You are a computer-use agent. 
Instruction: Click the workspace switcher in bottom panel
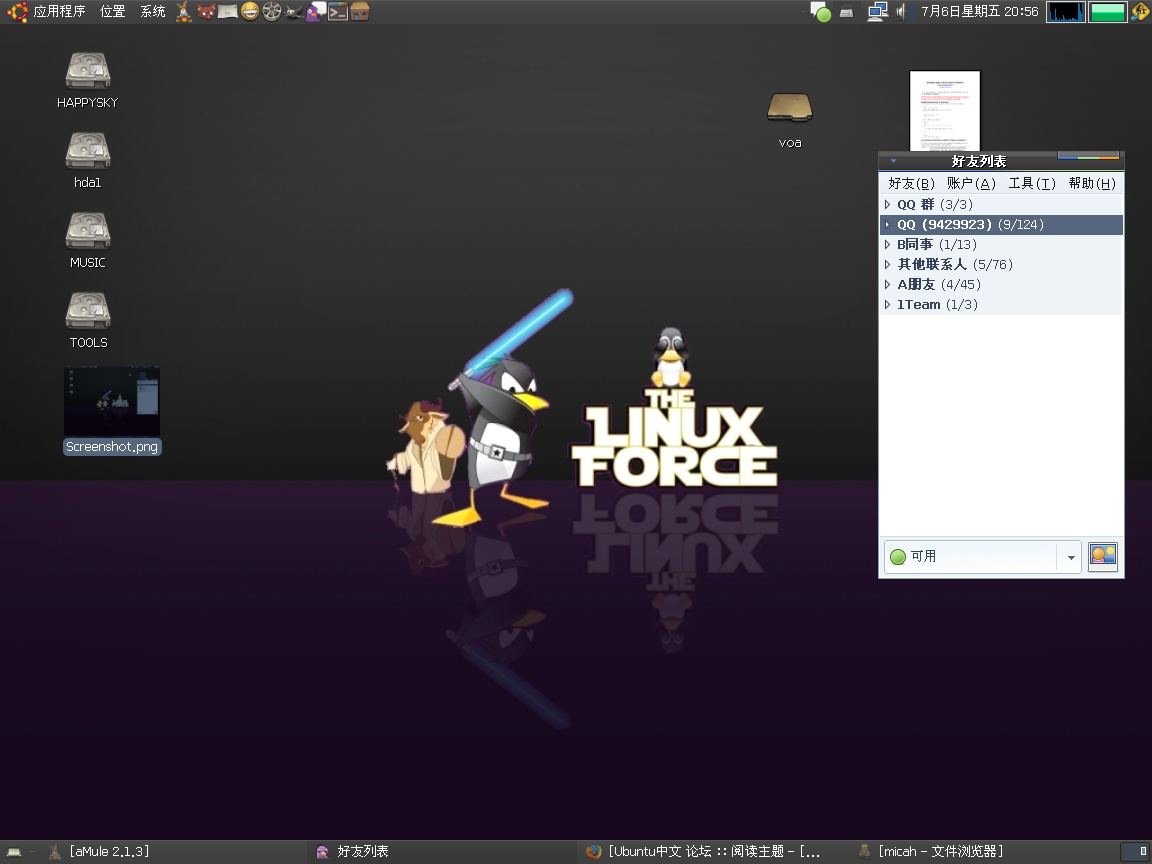1136,852
